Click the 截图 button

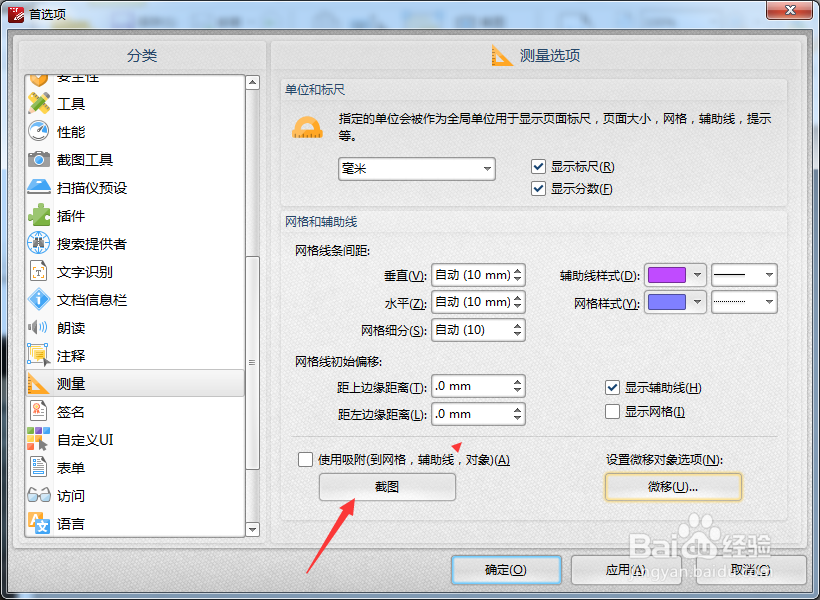pos(387,487)
